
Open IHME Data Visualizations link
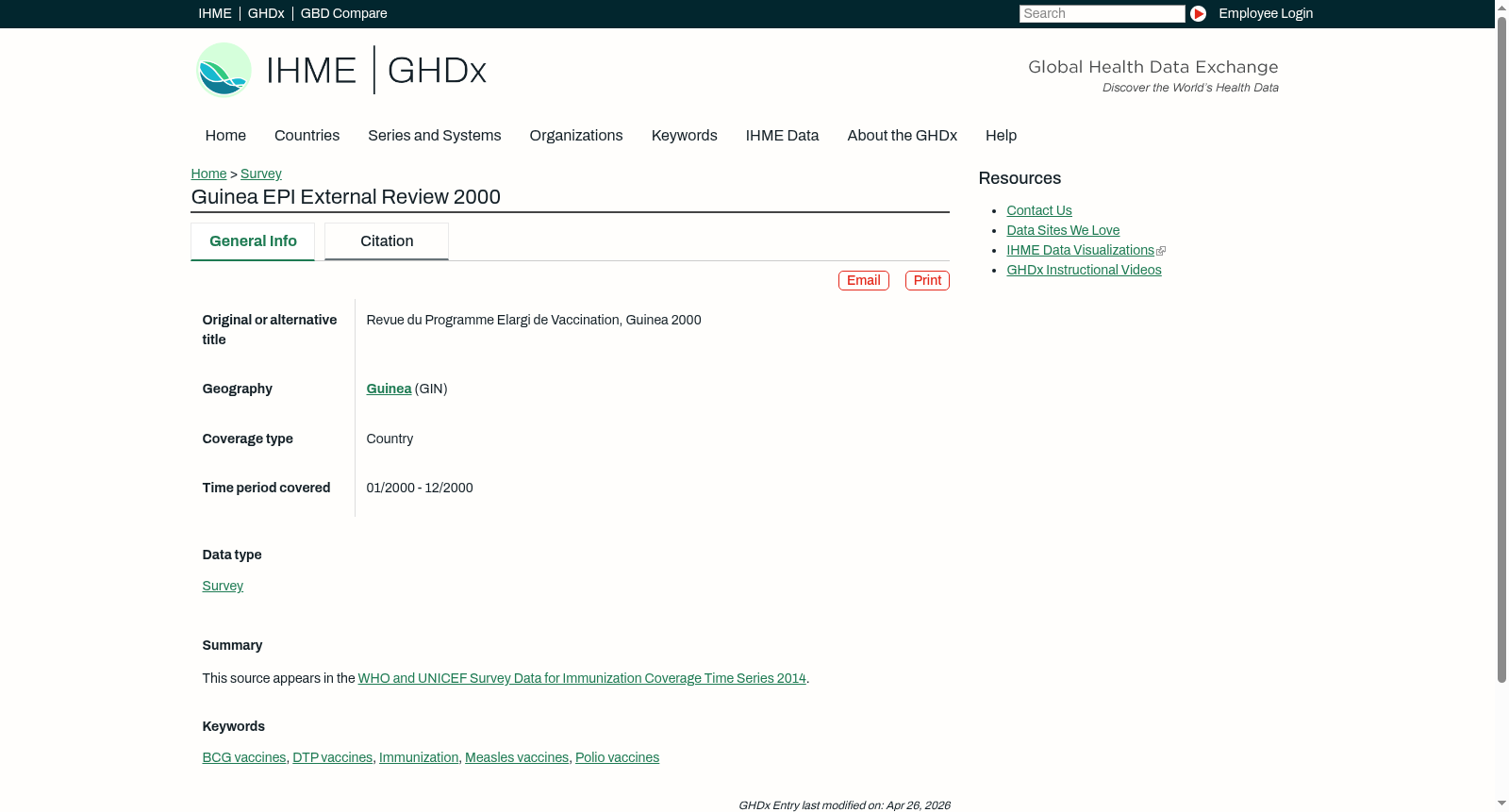1081,250
